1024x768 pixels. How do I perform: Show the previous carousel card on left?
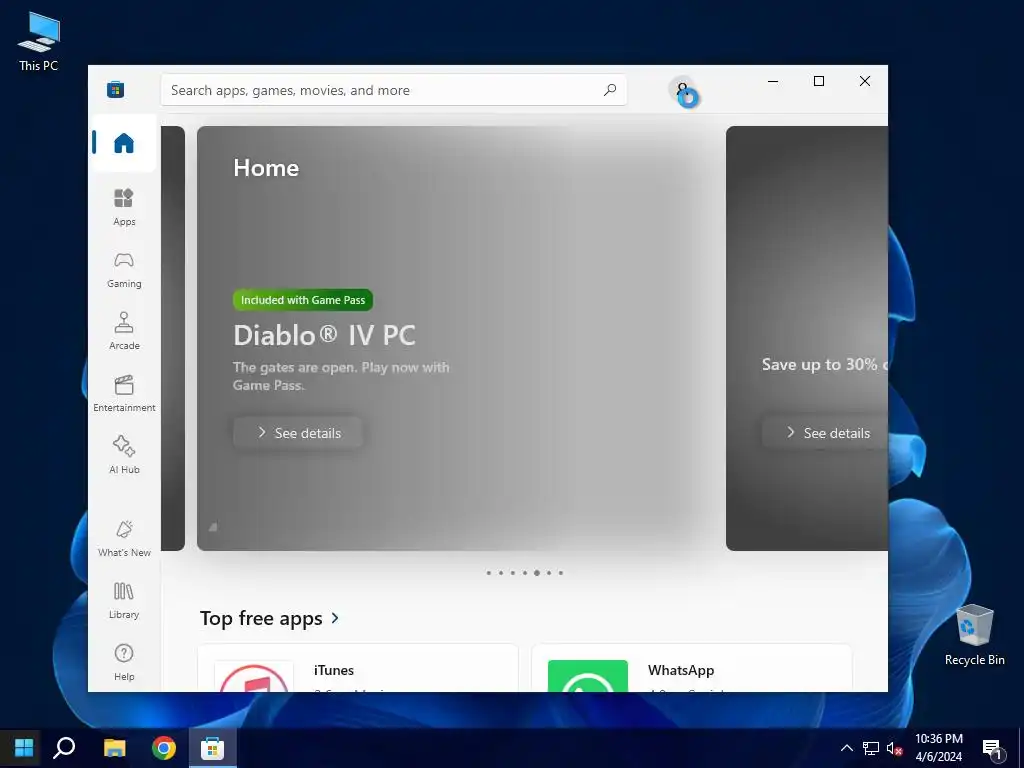point(173,338)
